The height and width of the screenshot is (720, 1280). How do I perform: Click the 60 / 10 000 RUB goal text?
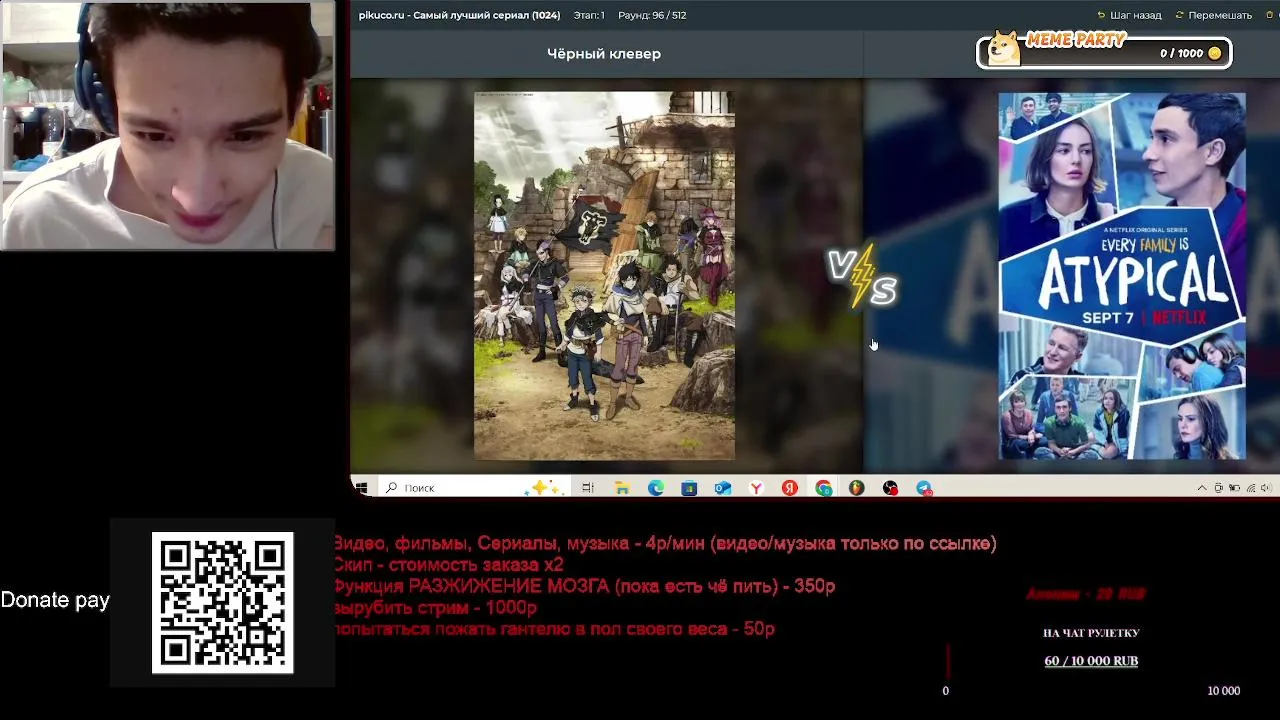click(1091, 661)
